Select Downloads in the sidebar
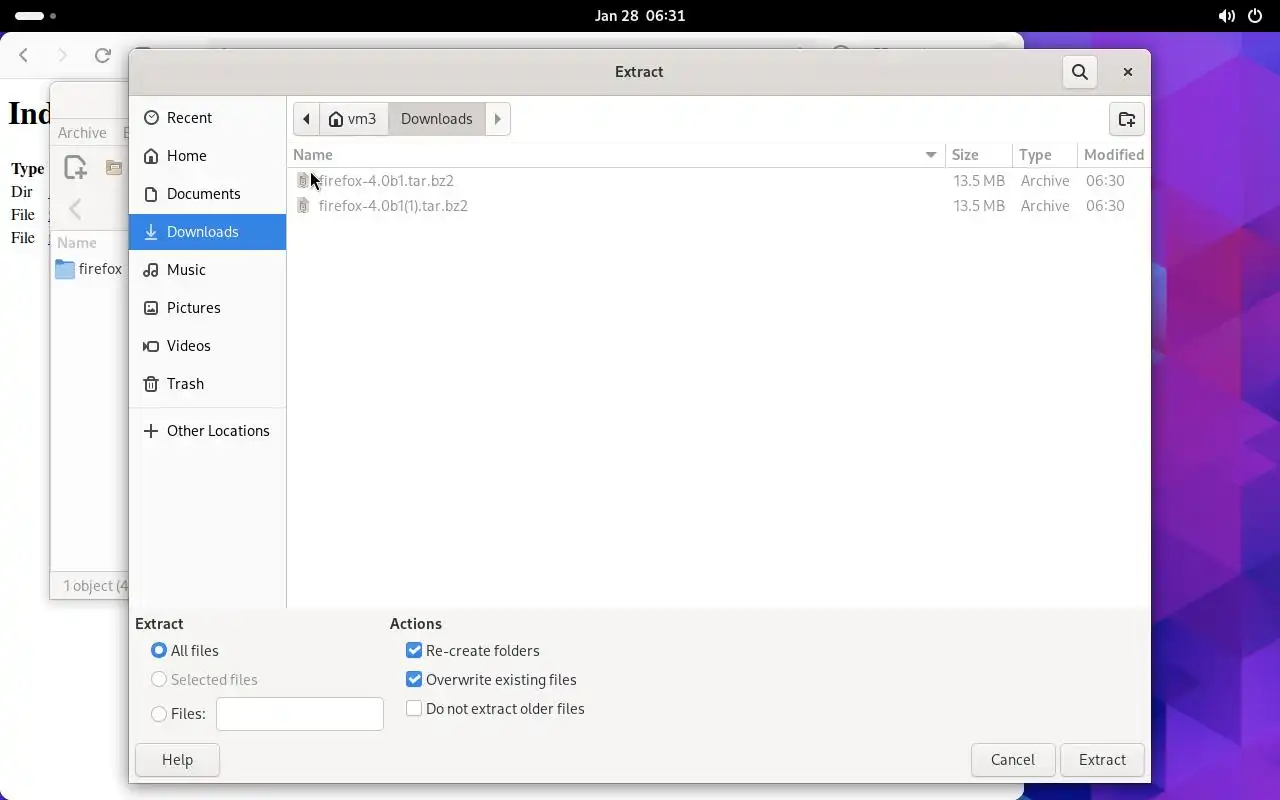Viewport: 1280px width, 800px height. click(207, 232)
